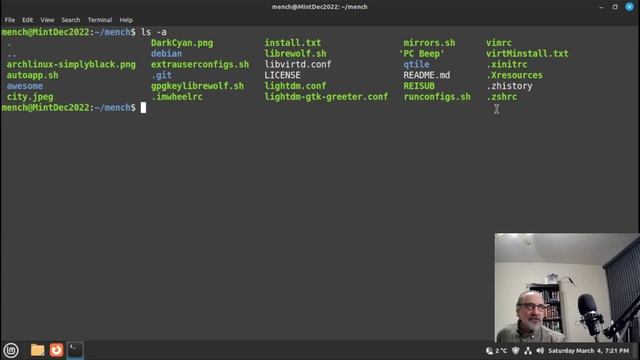This screenshot has width=640, height=360.
Task: Open the View menu
Action: (47, 20)
